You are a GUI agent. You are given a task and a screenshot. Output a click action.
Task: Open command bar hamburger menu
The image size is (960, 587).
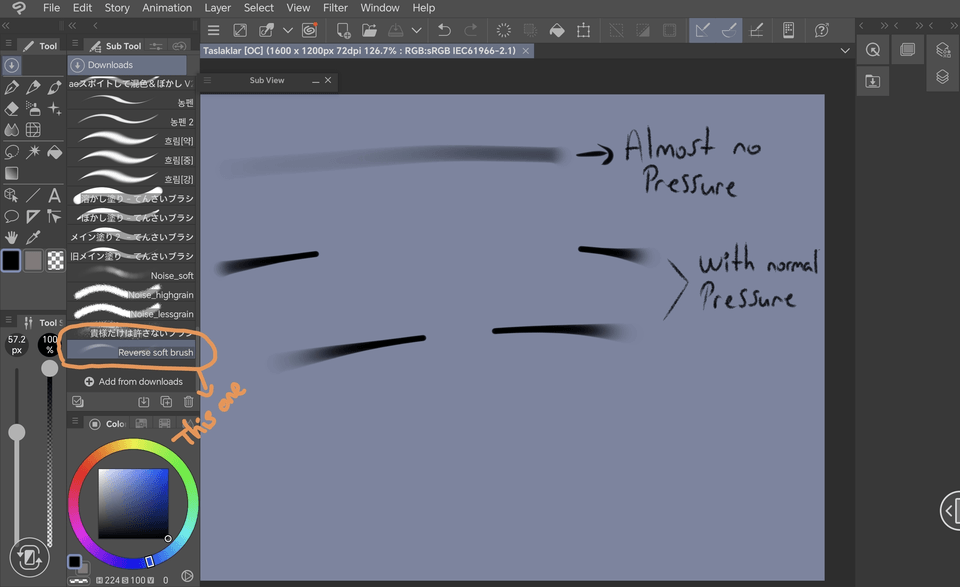coord(214,30)
